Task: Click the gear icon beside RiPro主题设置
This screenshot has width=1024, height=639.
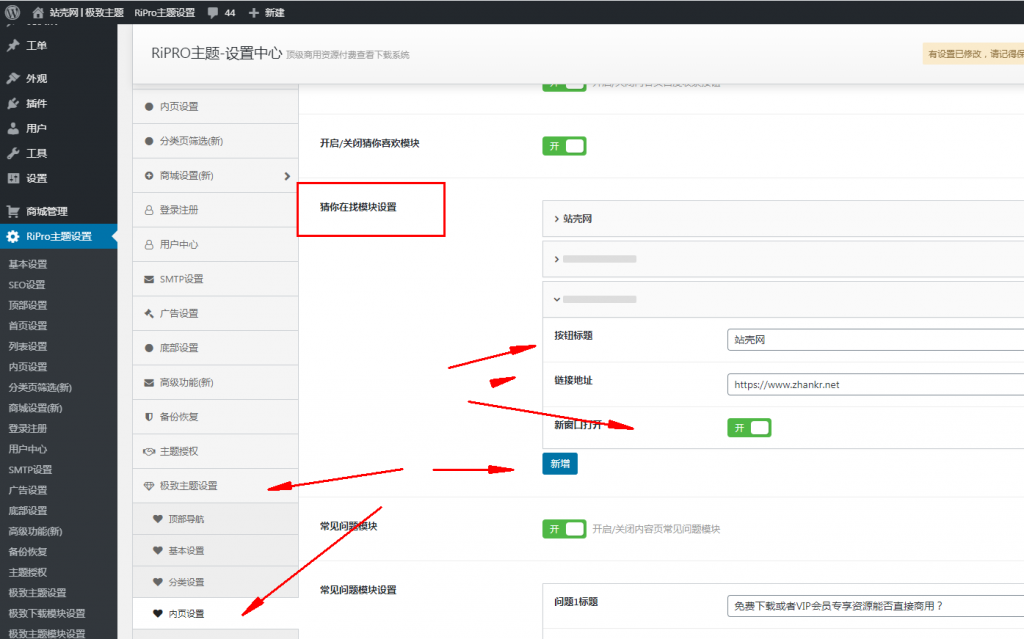Action: pos(13,237)
